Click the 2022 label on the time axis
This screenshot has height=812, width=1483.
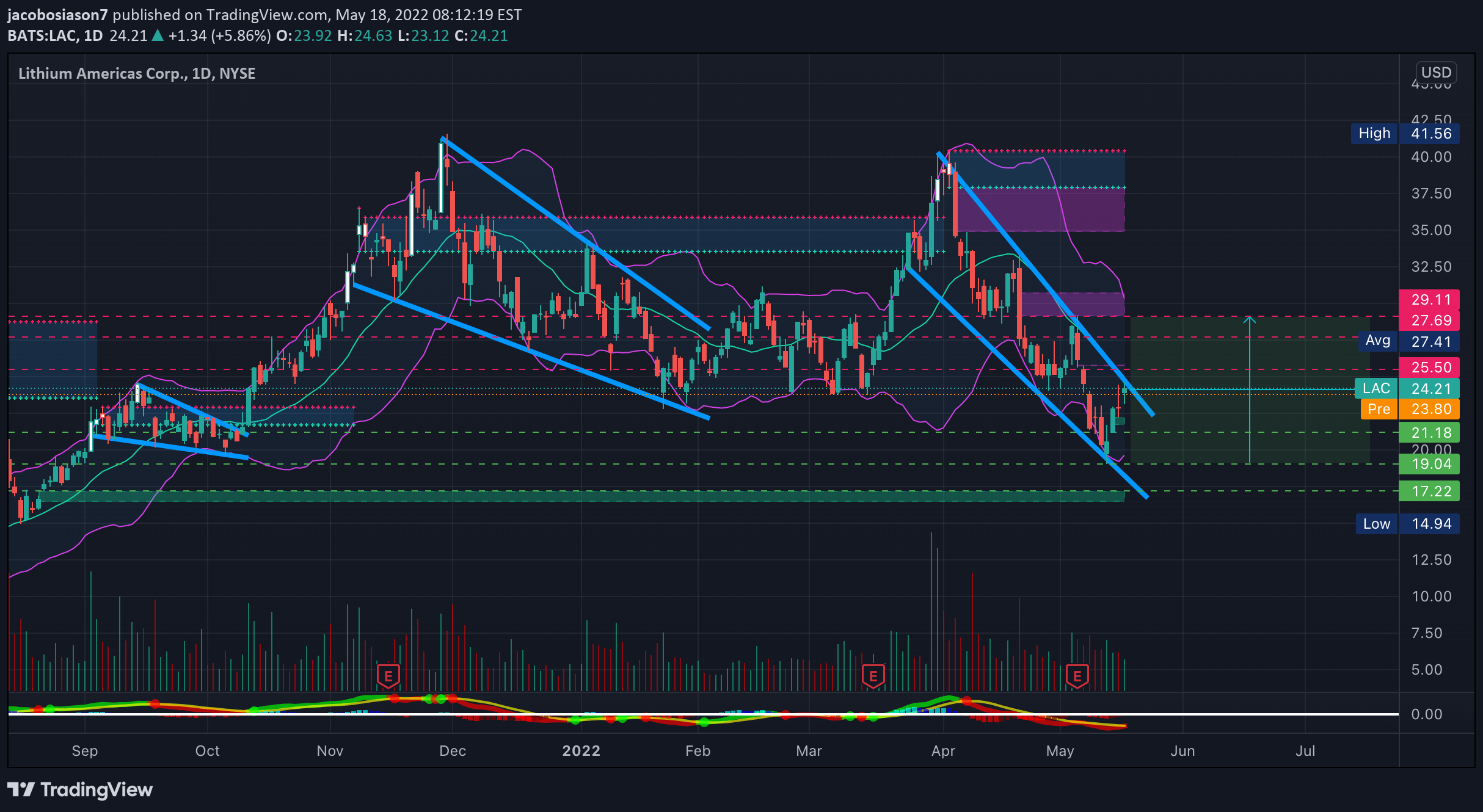click(581, 751)
